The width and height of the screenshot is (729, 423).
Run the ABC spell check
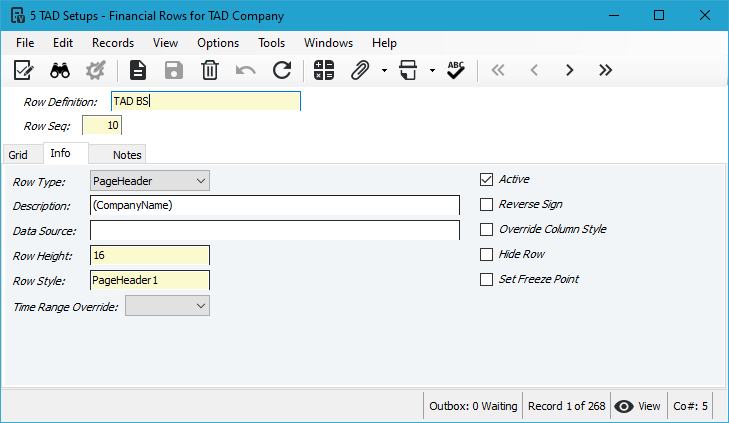(456, 71)
